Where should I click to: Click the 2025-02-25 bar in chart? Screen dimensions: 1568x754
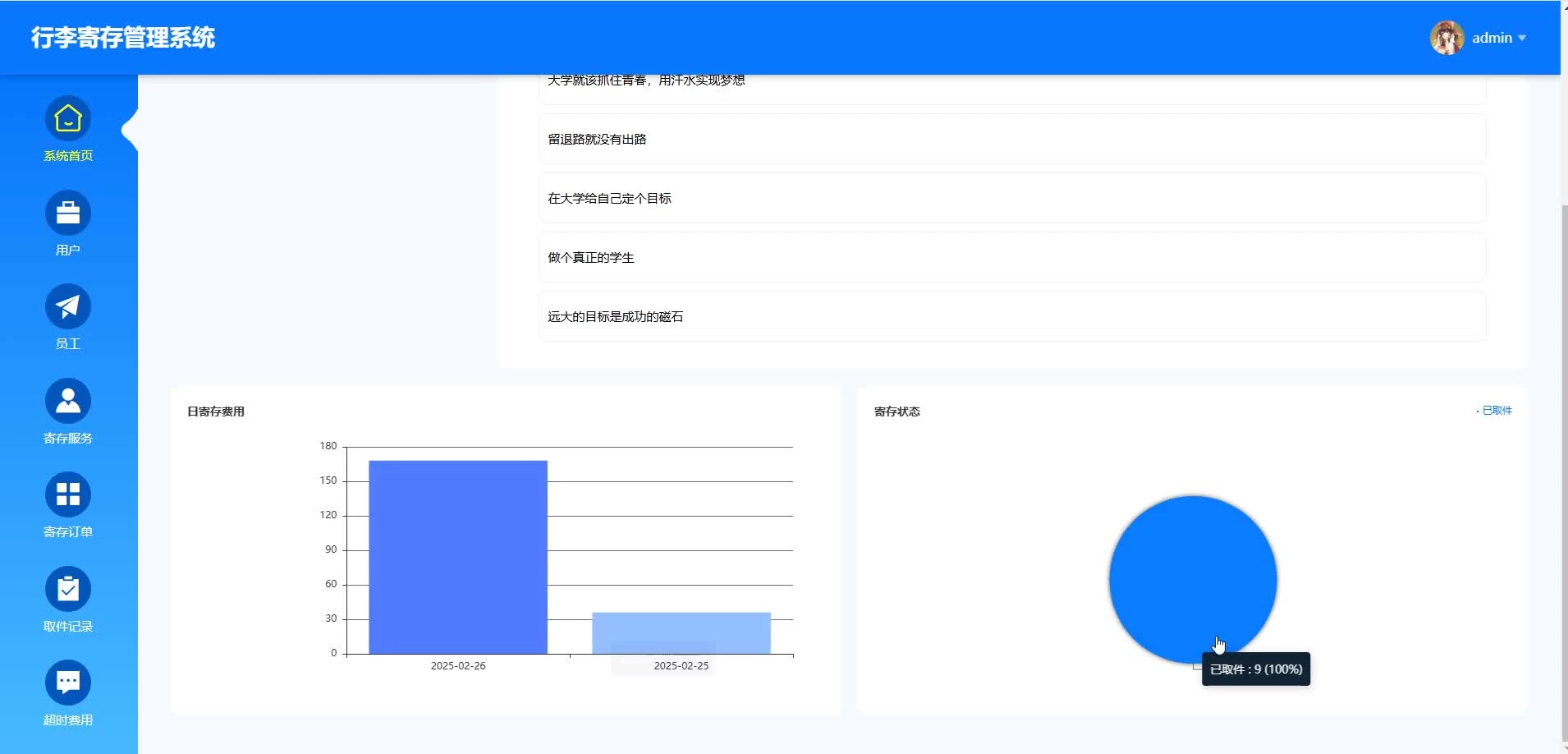point(681,633)
